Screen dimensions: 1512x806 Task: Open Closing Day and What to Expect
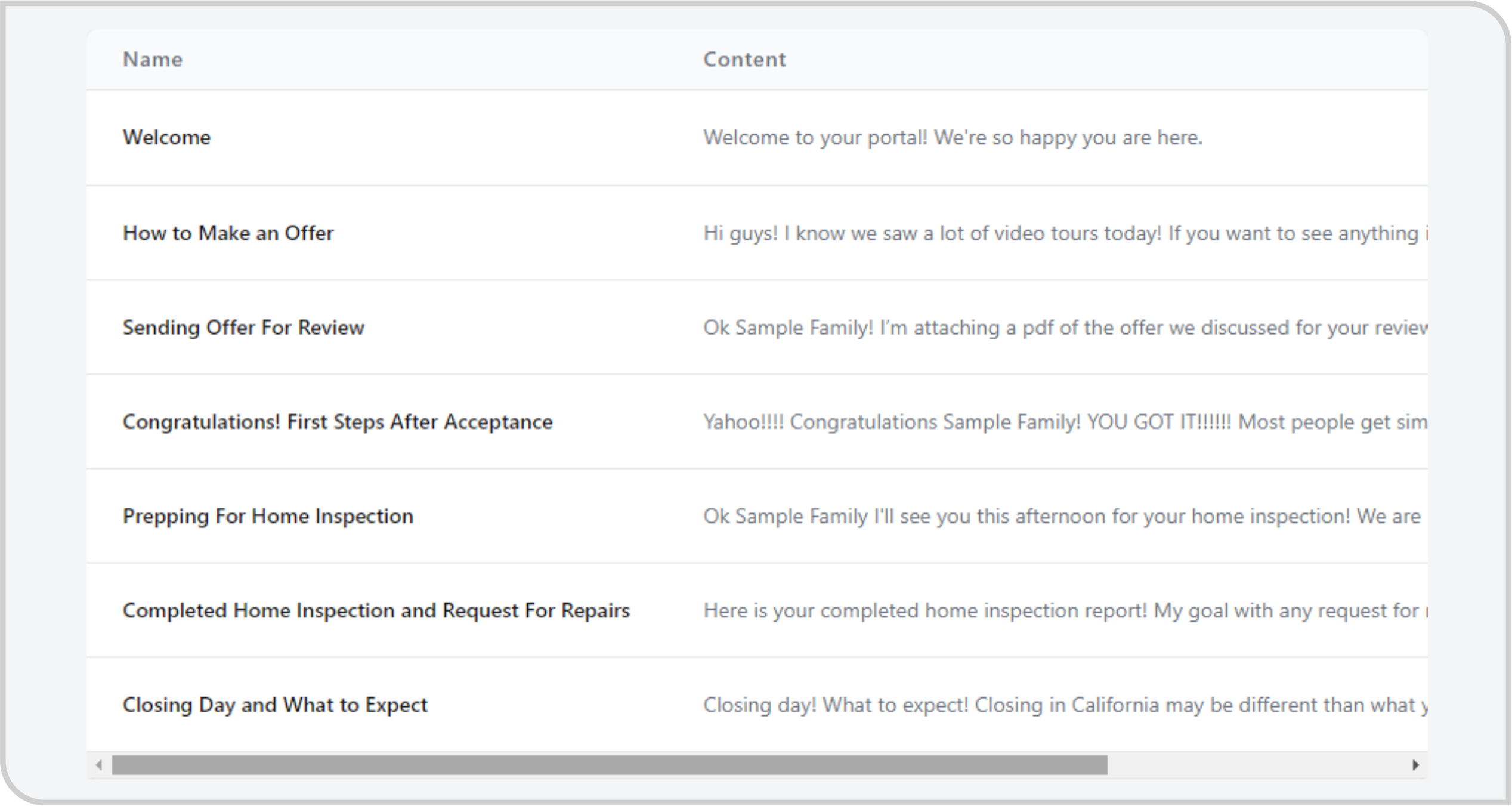275,705
